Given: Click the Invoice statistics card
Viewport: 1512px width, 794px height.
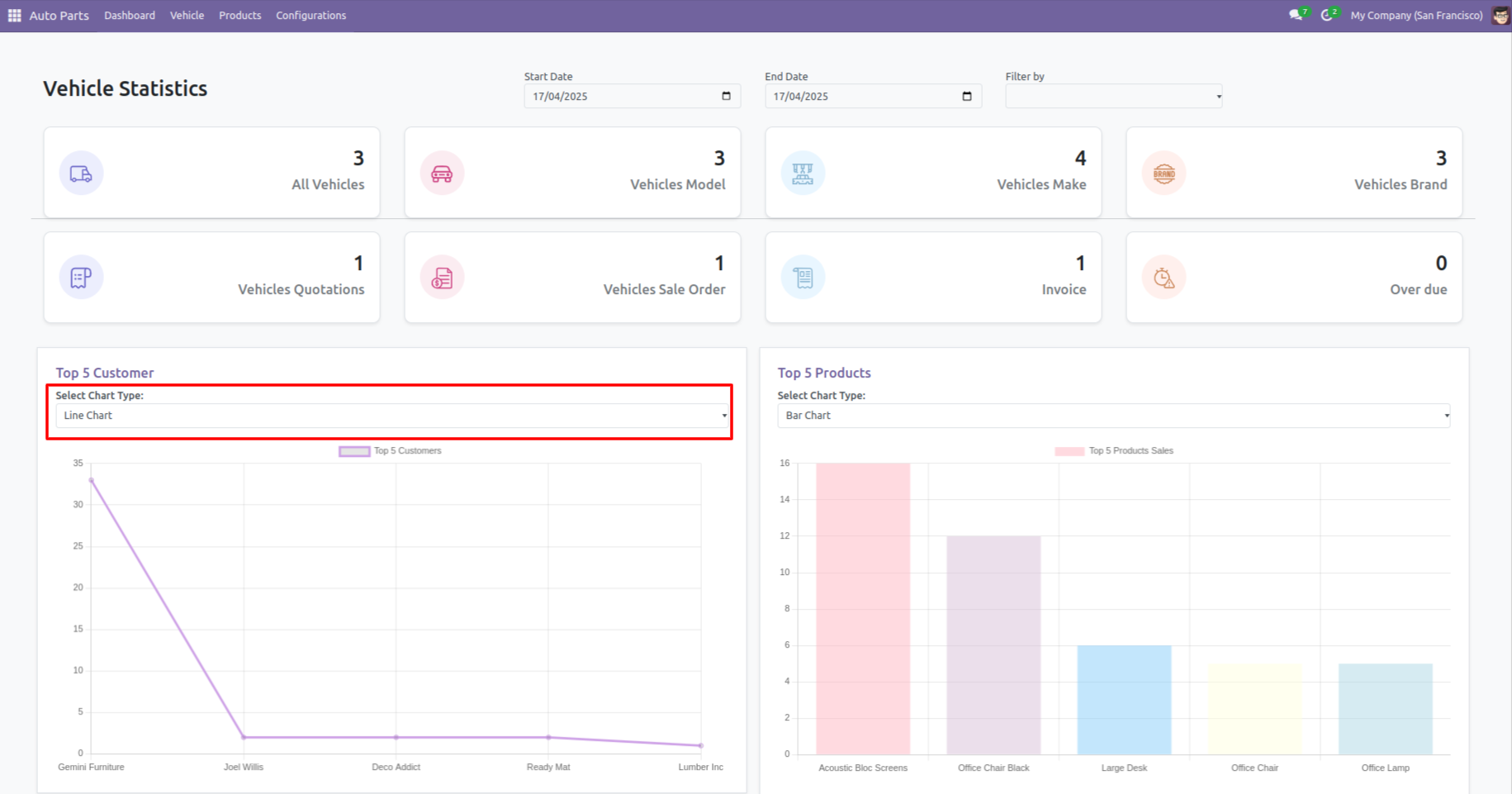Looking at the screenshot, I should [x=933, y=278].
